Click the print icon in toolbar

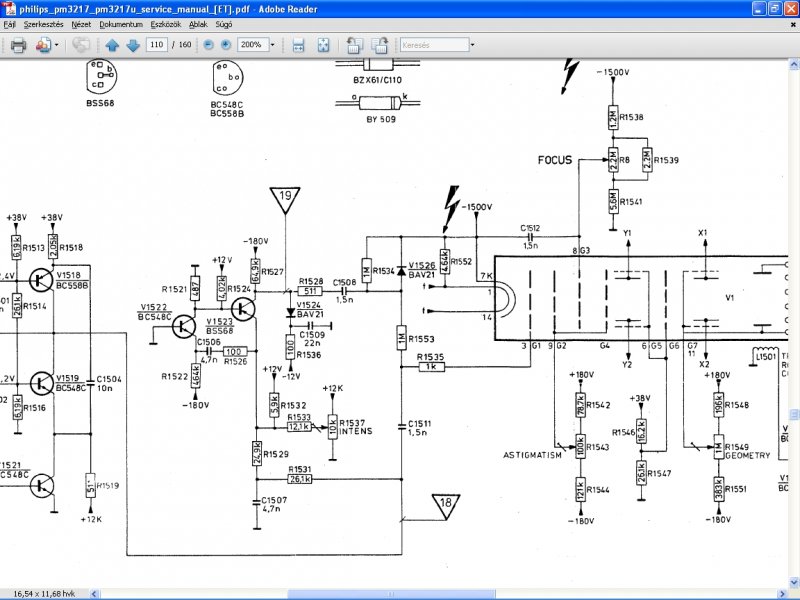point(18,45)
